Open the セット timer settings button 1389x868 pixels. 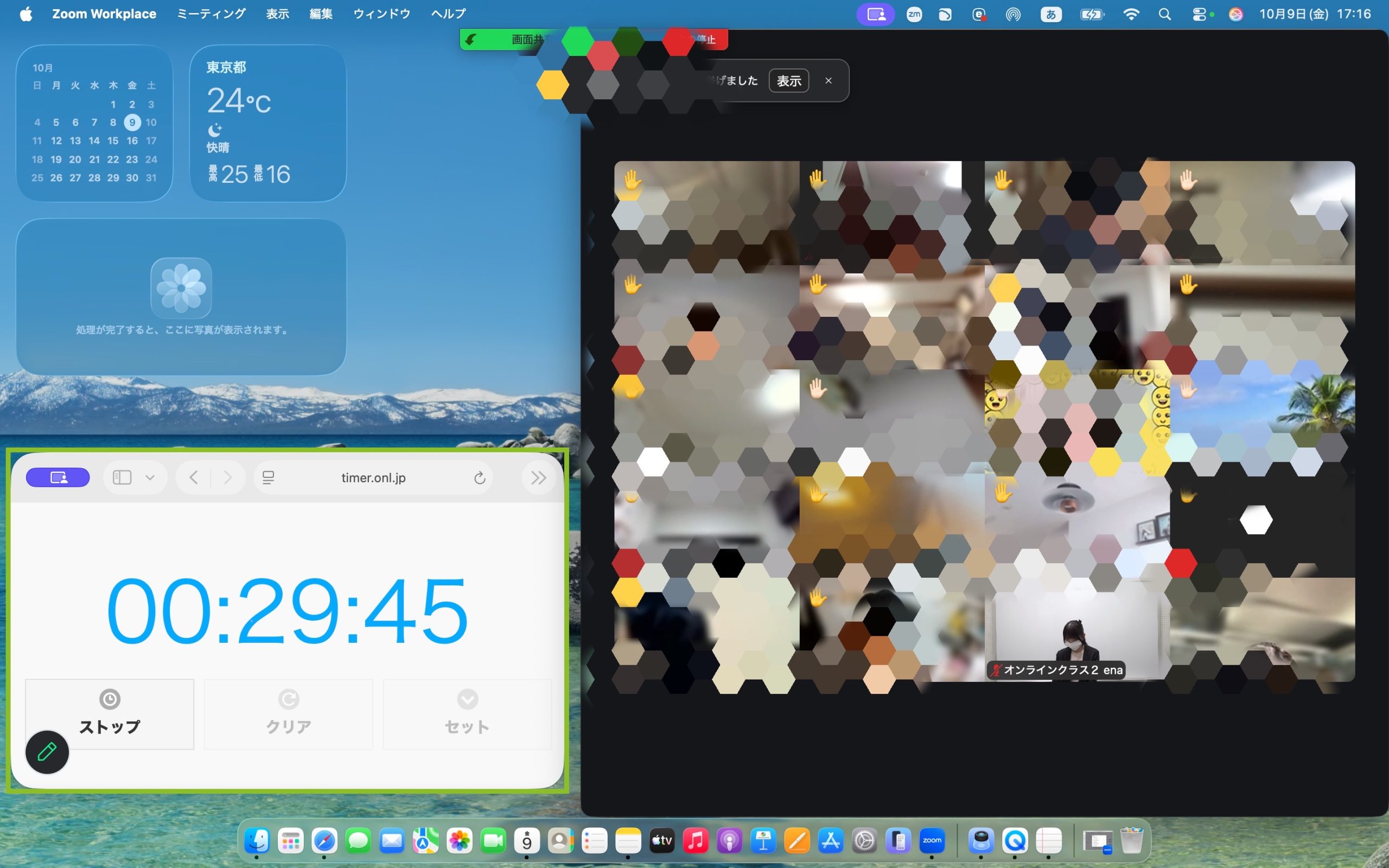[467, 713]
